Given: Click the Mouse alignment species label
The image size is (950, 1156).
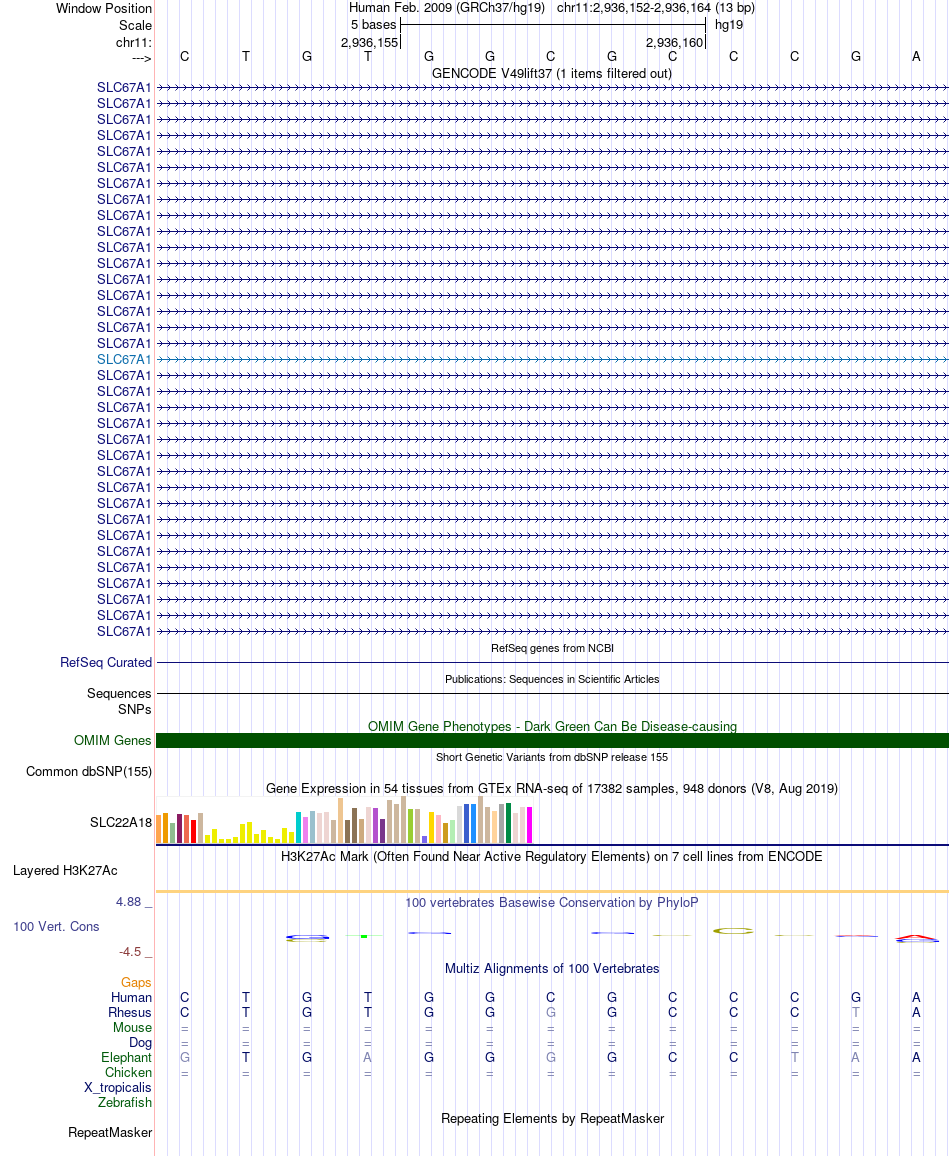Looking at the screenshot, I should (133, 1028).
